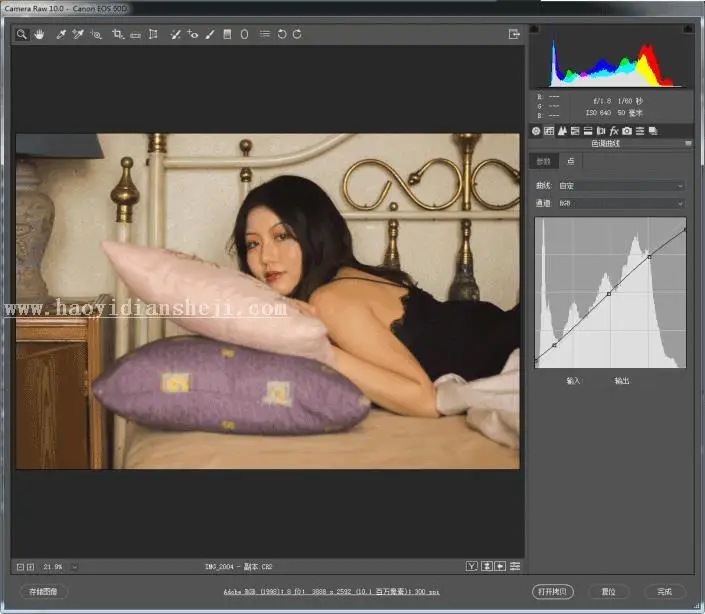Click the tone curve graph area

coord(611,293)
